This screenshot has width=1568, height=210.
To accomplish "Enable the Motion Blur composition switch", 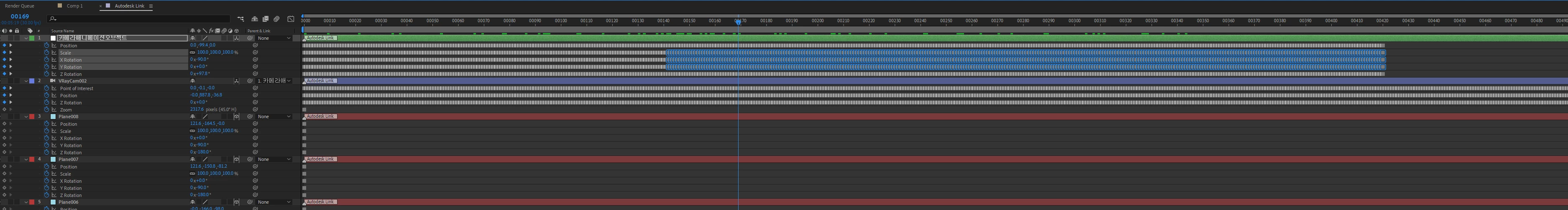I will tap(276, 20).
